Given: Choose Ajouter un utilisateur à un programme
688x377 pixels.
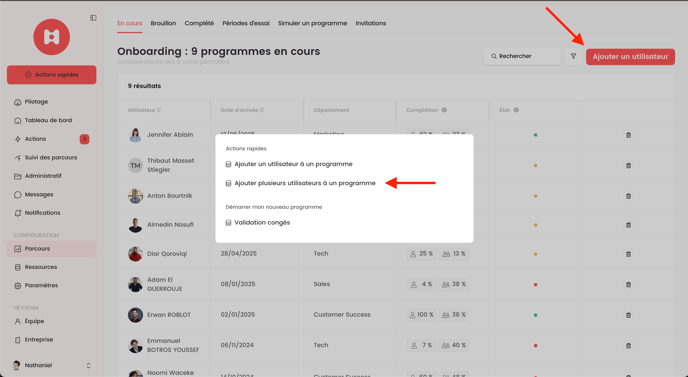Looking at the screenshot, I should pyautogui.click(x=289, y=164).
